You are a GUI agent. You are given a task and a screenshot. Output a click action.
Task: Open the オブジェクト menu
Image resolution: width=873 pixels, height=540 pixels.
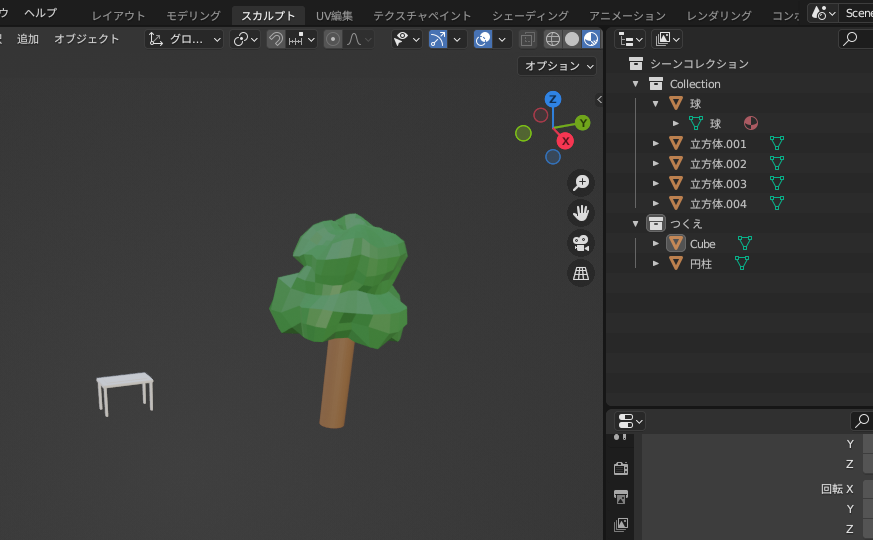(x=86, y=39)
